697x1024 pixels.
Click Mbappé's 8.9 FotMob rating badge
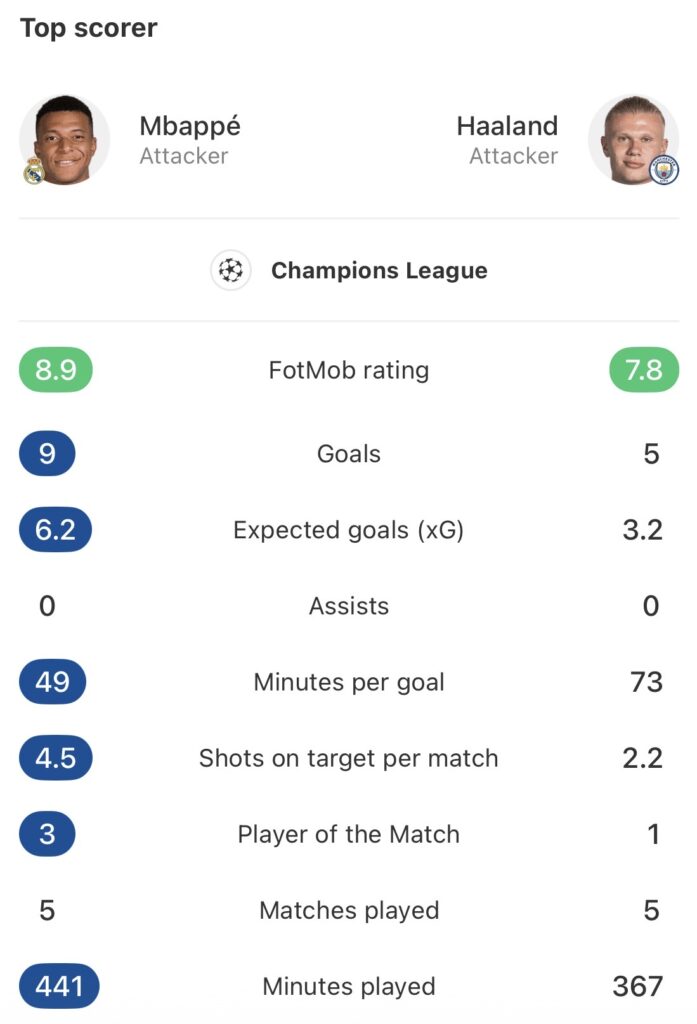(x=55, y=370)
